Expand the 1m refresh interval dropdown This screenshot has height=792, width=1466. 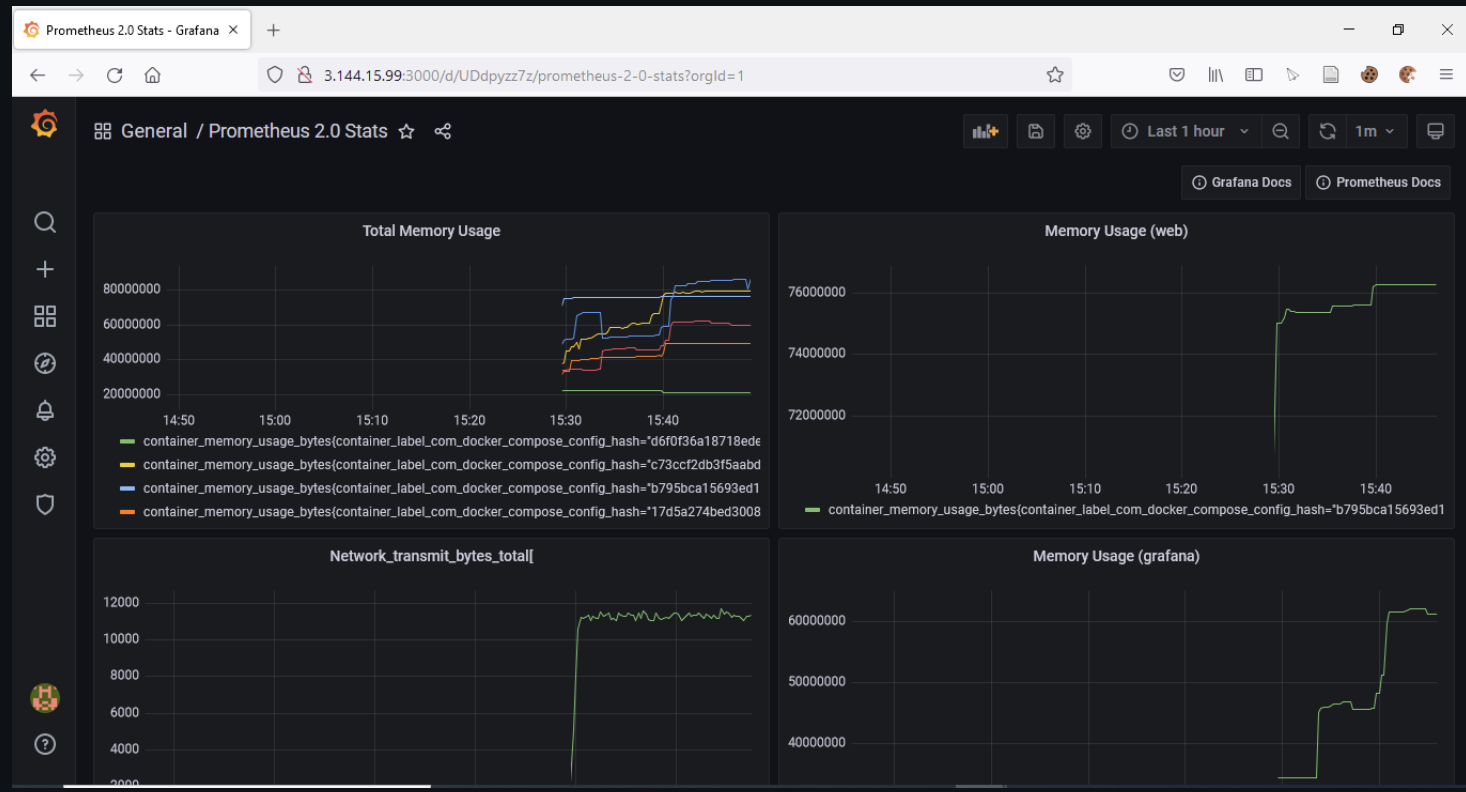1376,131
